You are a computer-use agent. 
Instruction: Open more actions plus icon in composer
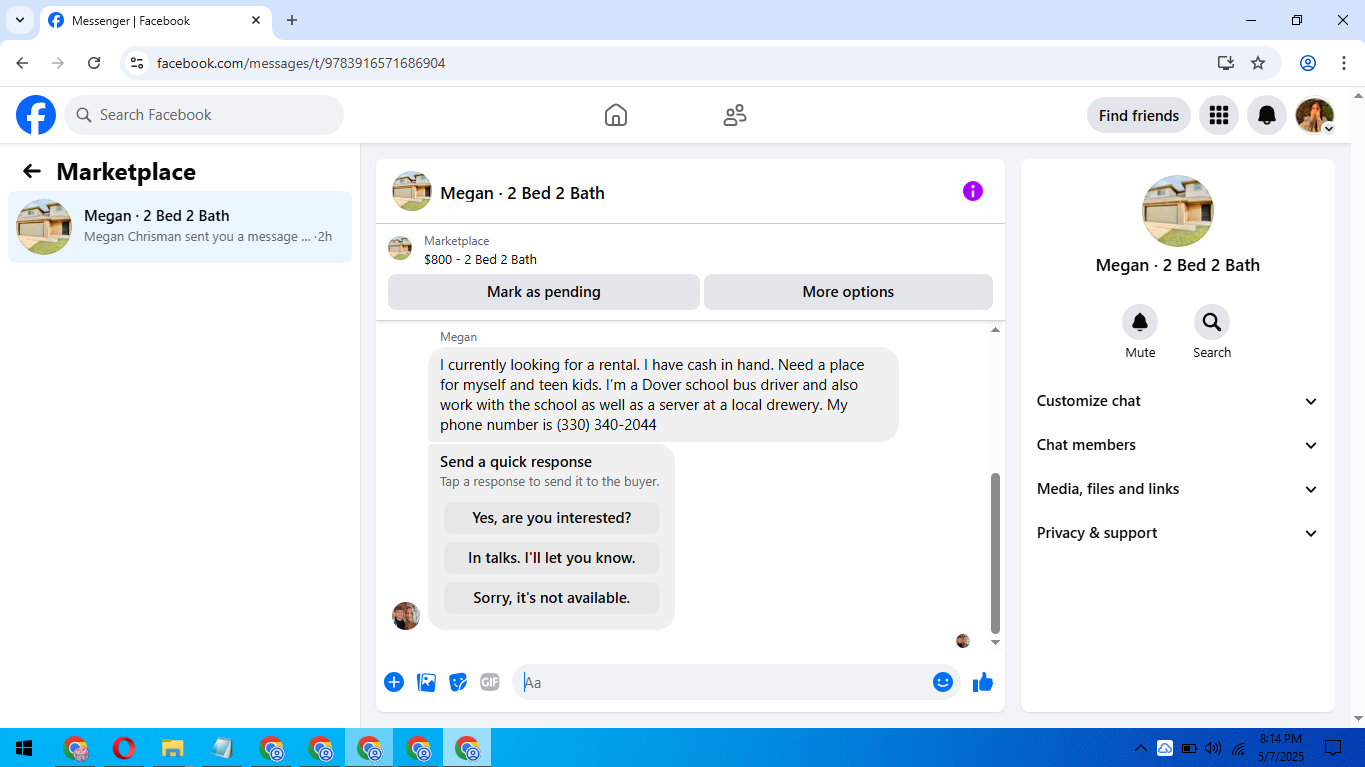point(394,682)
